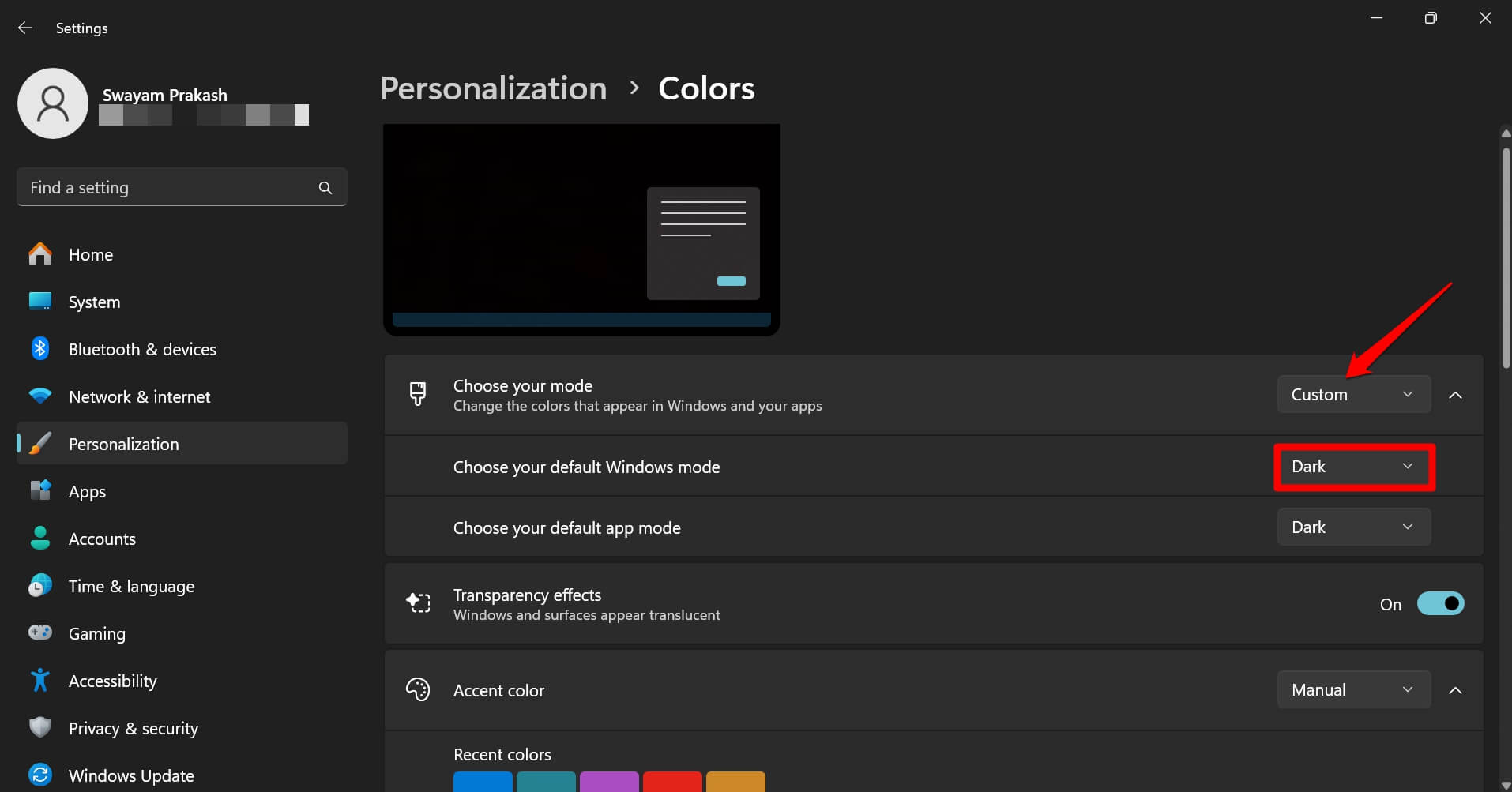The image size is (1512, 792).
Task: Go to Personalization in the breadcrumb
Action: tap(494, 88)
